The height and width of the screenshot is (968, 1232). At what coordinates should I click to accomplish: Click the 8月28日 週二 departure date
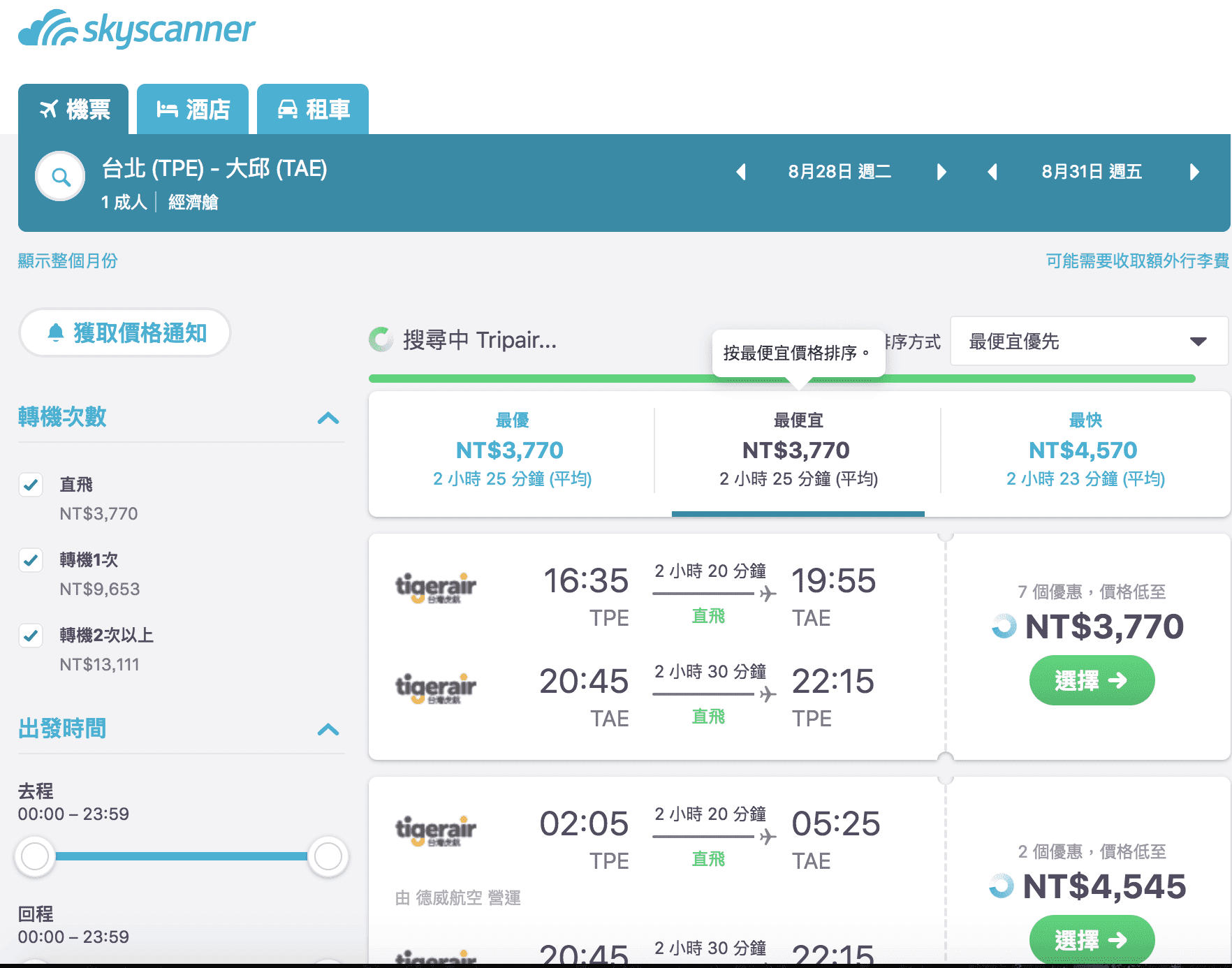[x=839, y=172]
